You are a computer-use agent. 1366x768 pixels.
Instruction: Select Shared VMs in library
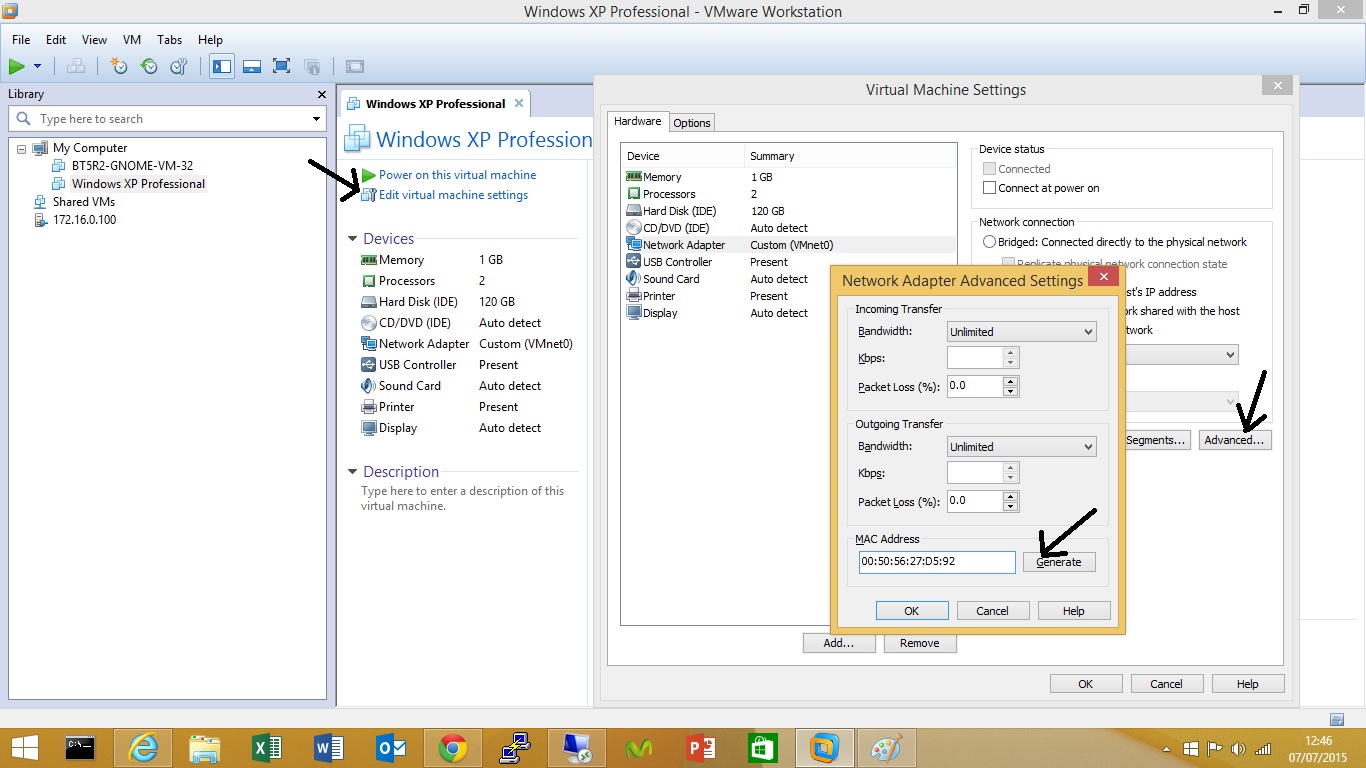click(84, 201)
